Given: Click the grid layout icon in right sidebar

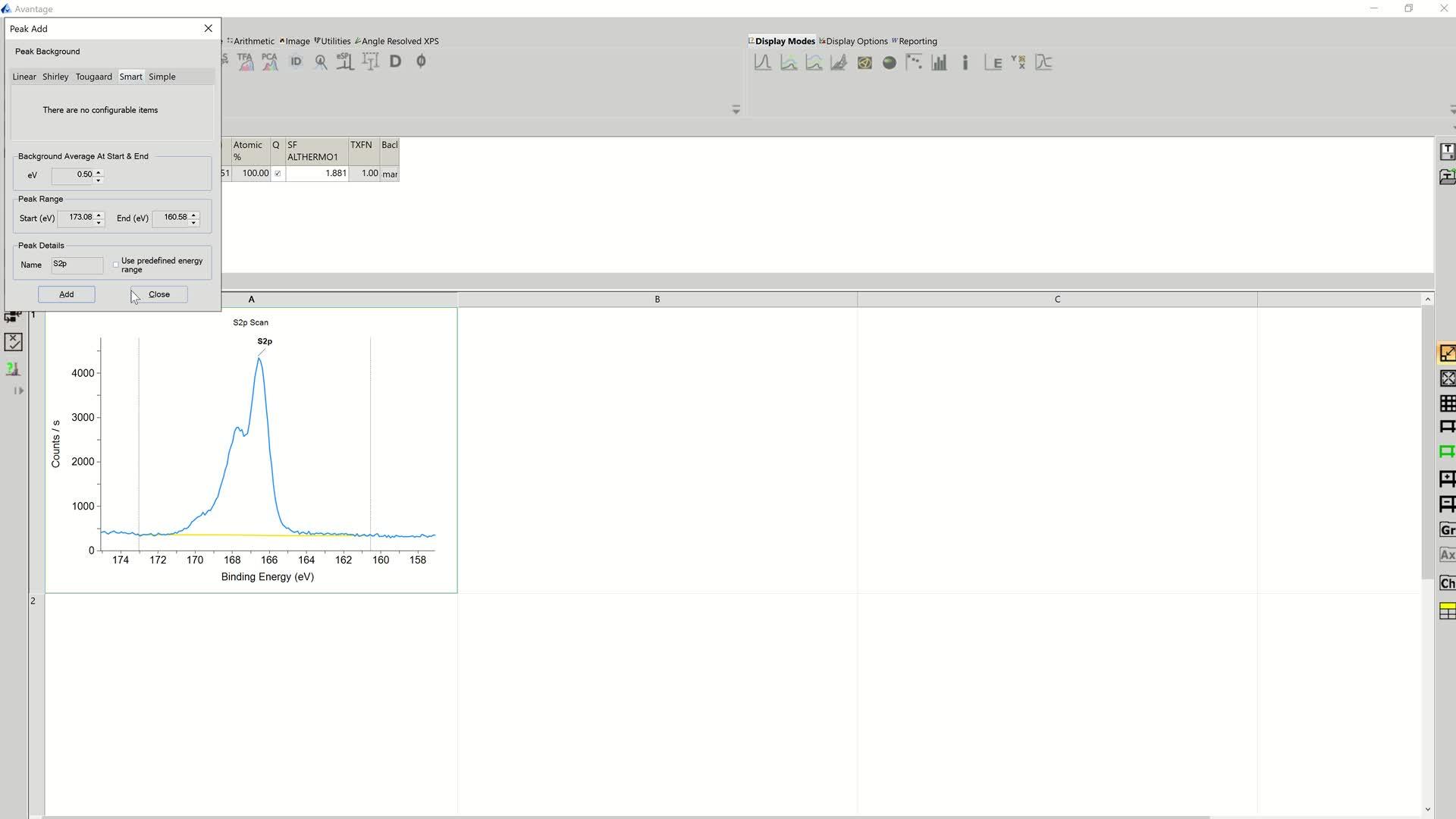Looking at the screenshot, I should click(x=1447, y=403).
